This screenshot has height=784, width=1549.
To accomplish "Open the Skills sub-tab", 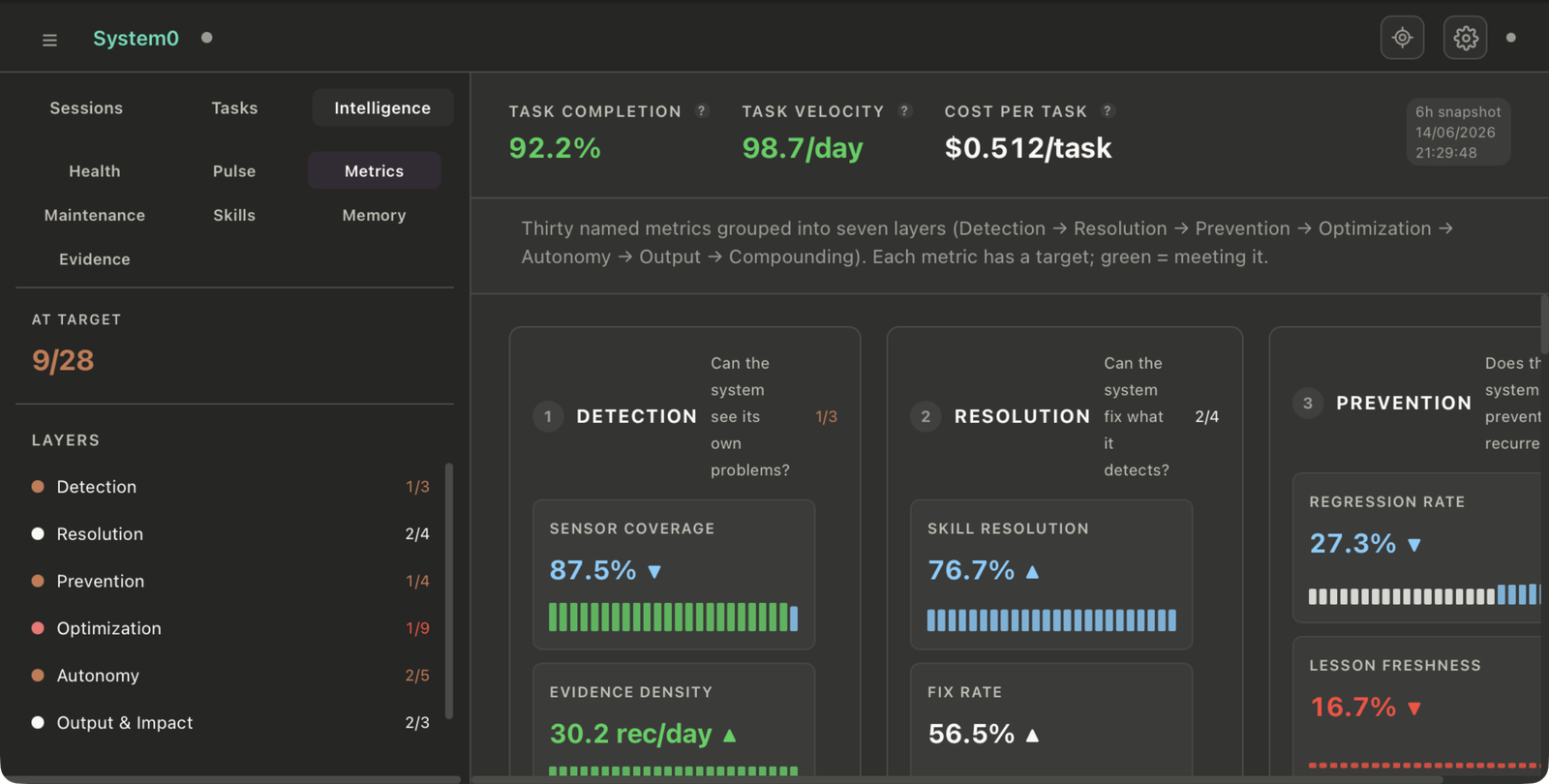I will (234, 215).
